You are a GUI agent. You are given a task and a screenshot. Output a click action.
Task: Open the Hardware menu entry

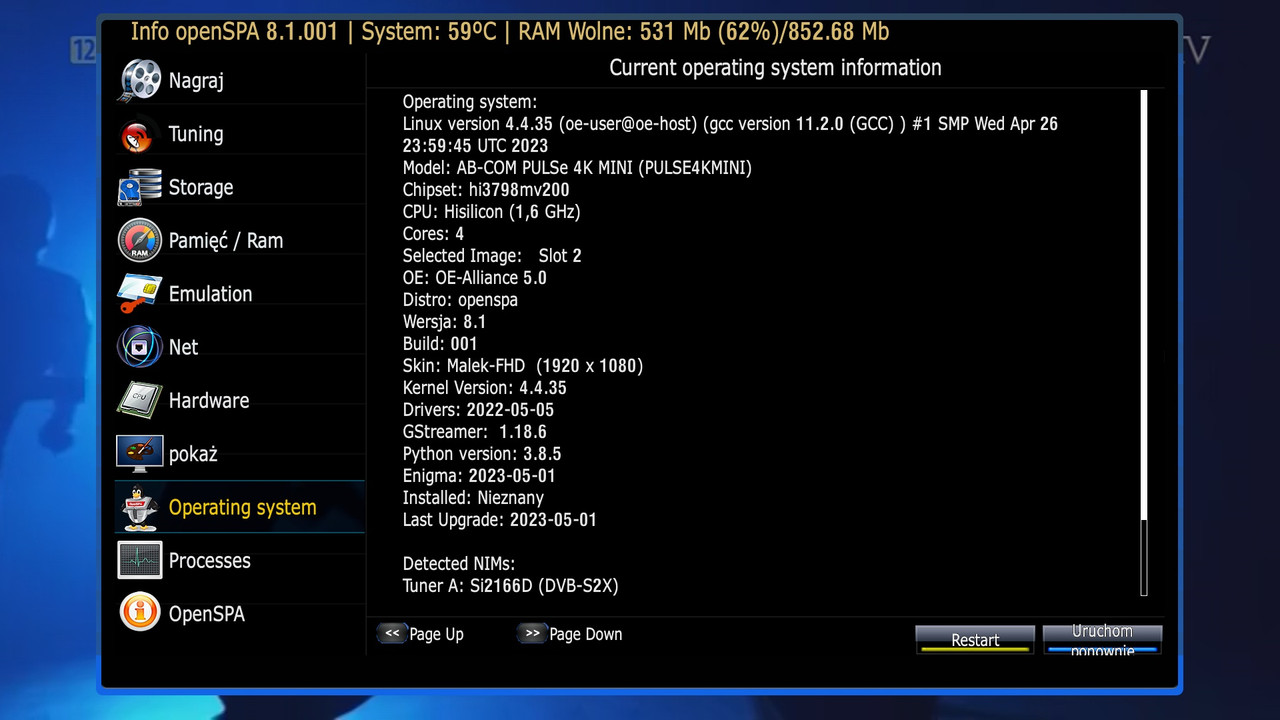click(x=240, y=401)
